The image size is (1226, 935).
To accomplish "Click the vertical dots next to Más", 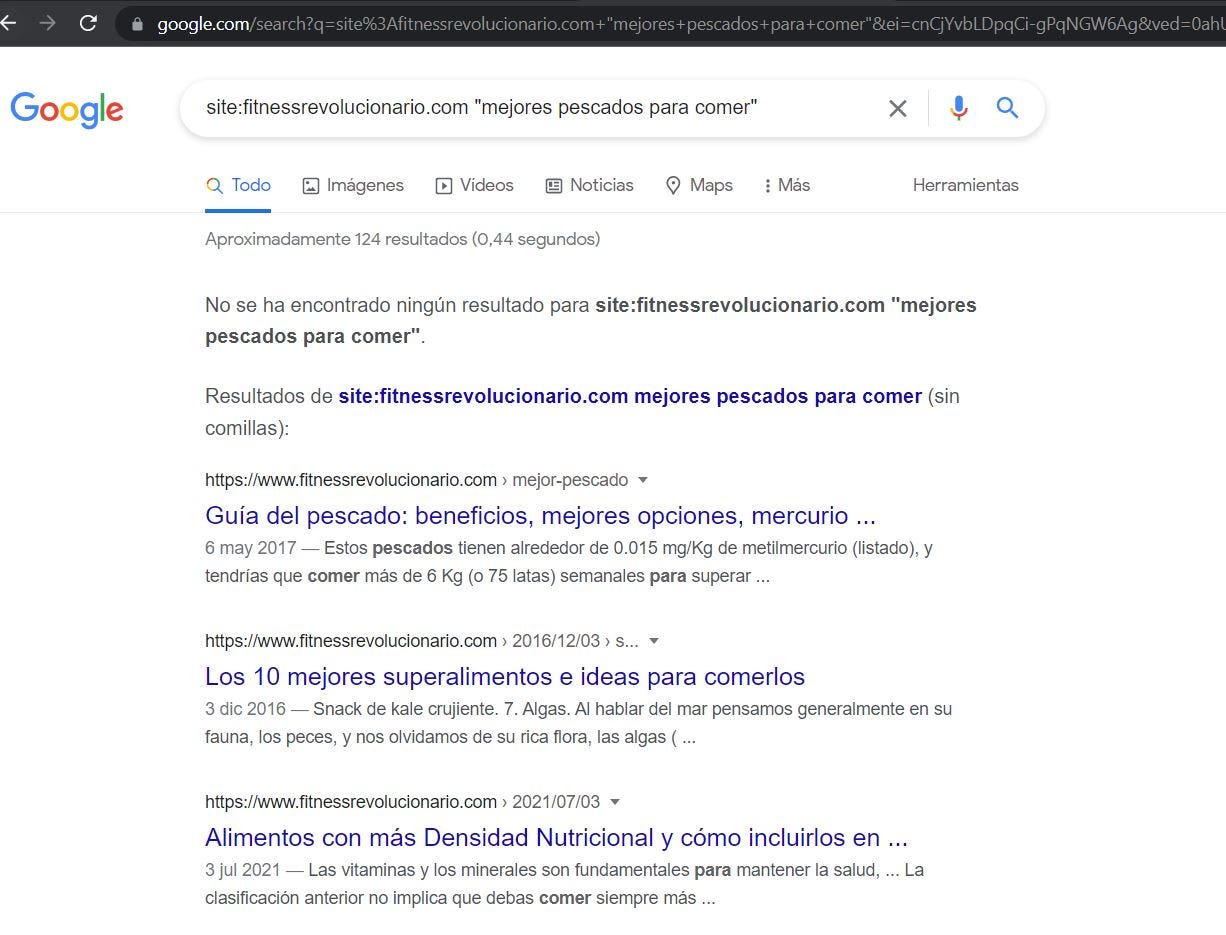I will click(767, 186).
